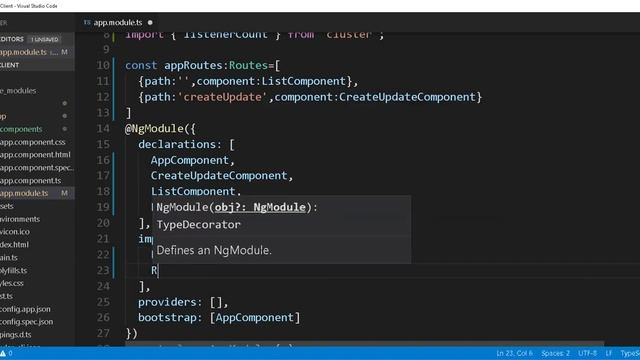Open app.component.ts file
This screenshot has width=640, height=360.
point(31,180)
